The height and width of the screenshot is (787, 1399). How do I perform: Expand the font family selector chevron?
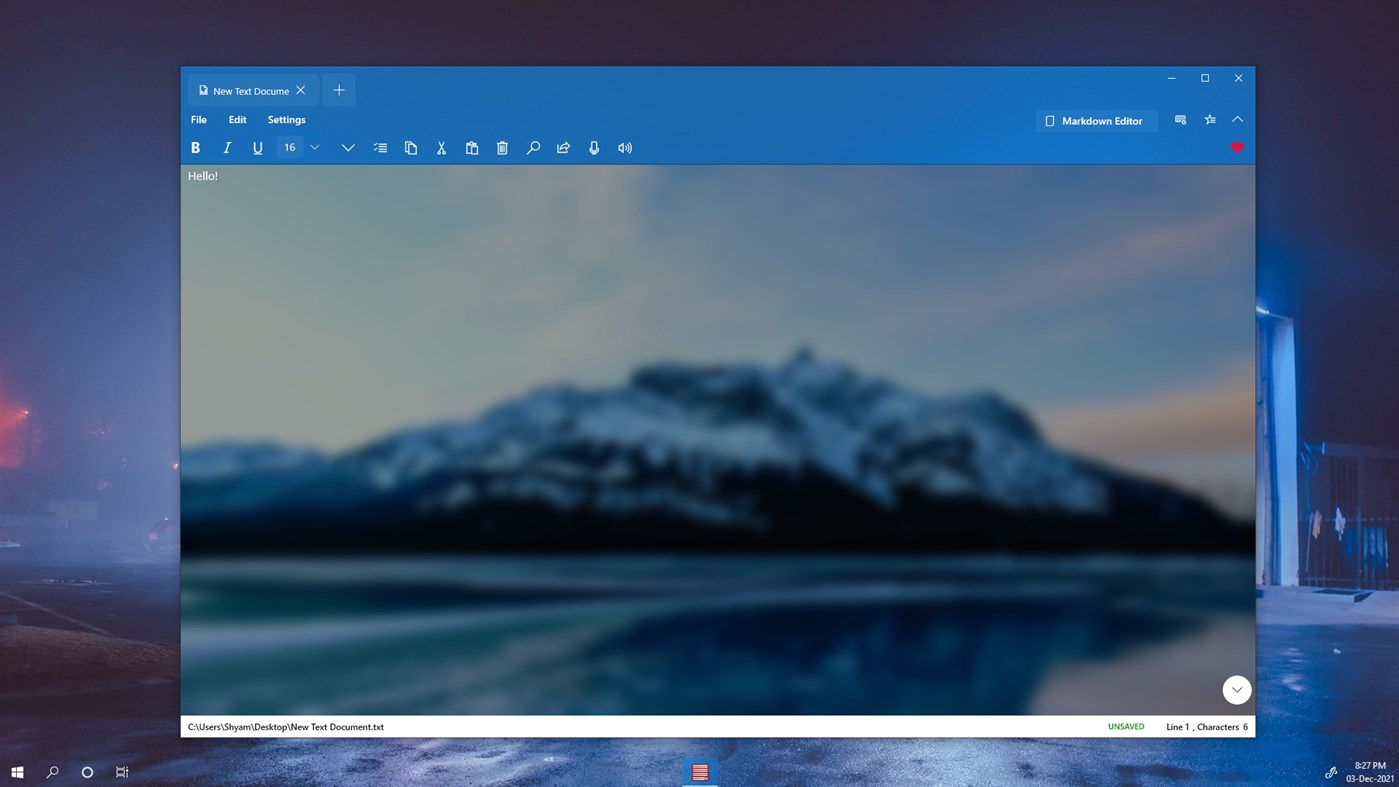(347, 147)
